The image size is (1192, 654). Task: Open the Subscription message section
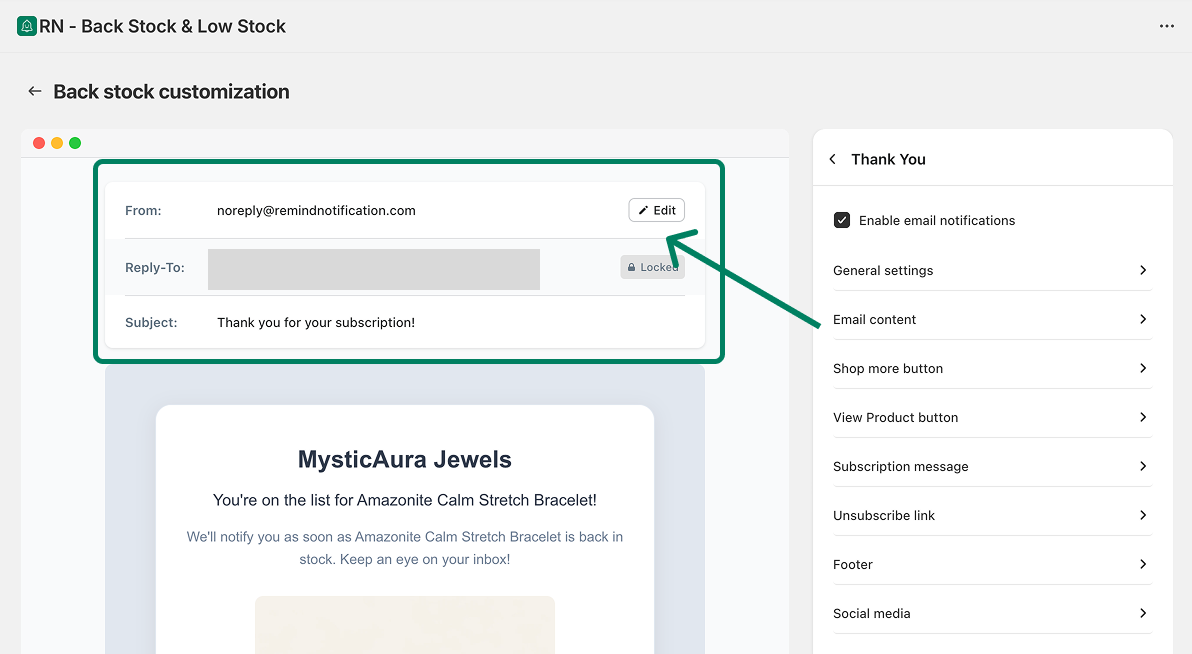point(900,466)
